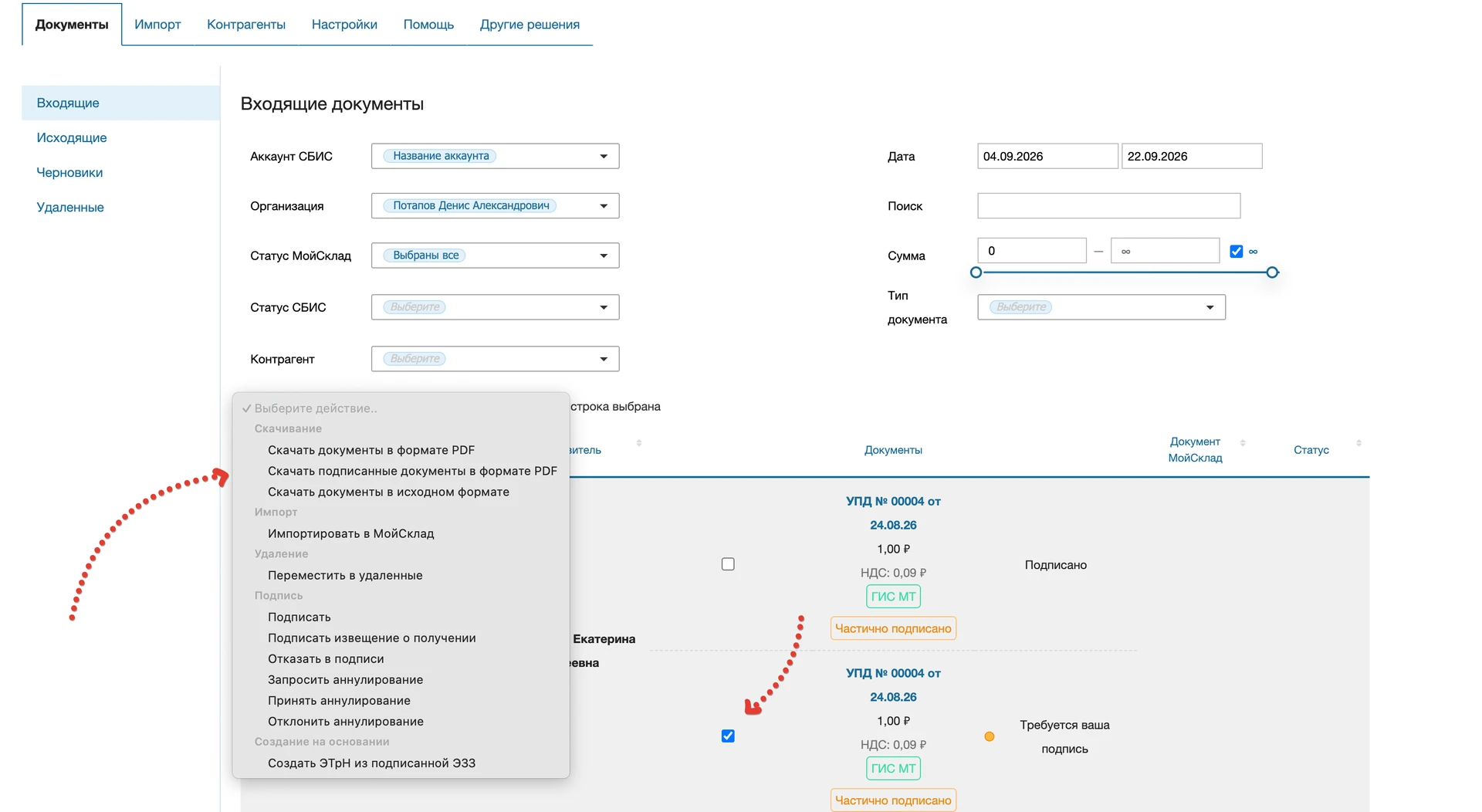The height and width of the screenshot is (812, 1482).
Task: Choose Запросить аннулирование
Action: tap(345, 679)
